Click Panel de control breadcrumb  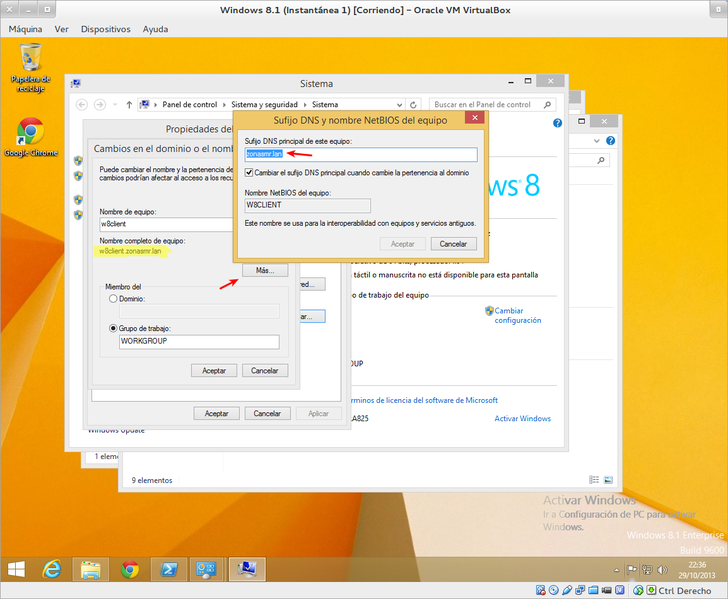pos(189,105)
